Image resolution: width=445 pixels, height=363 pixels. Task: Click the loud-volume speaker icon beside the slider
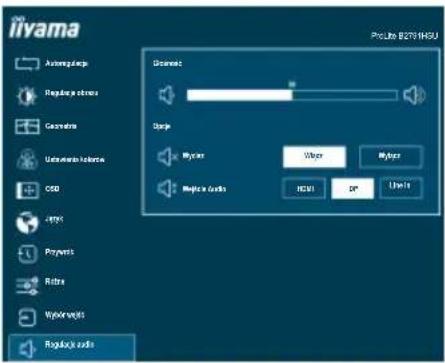[414, 95]
